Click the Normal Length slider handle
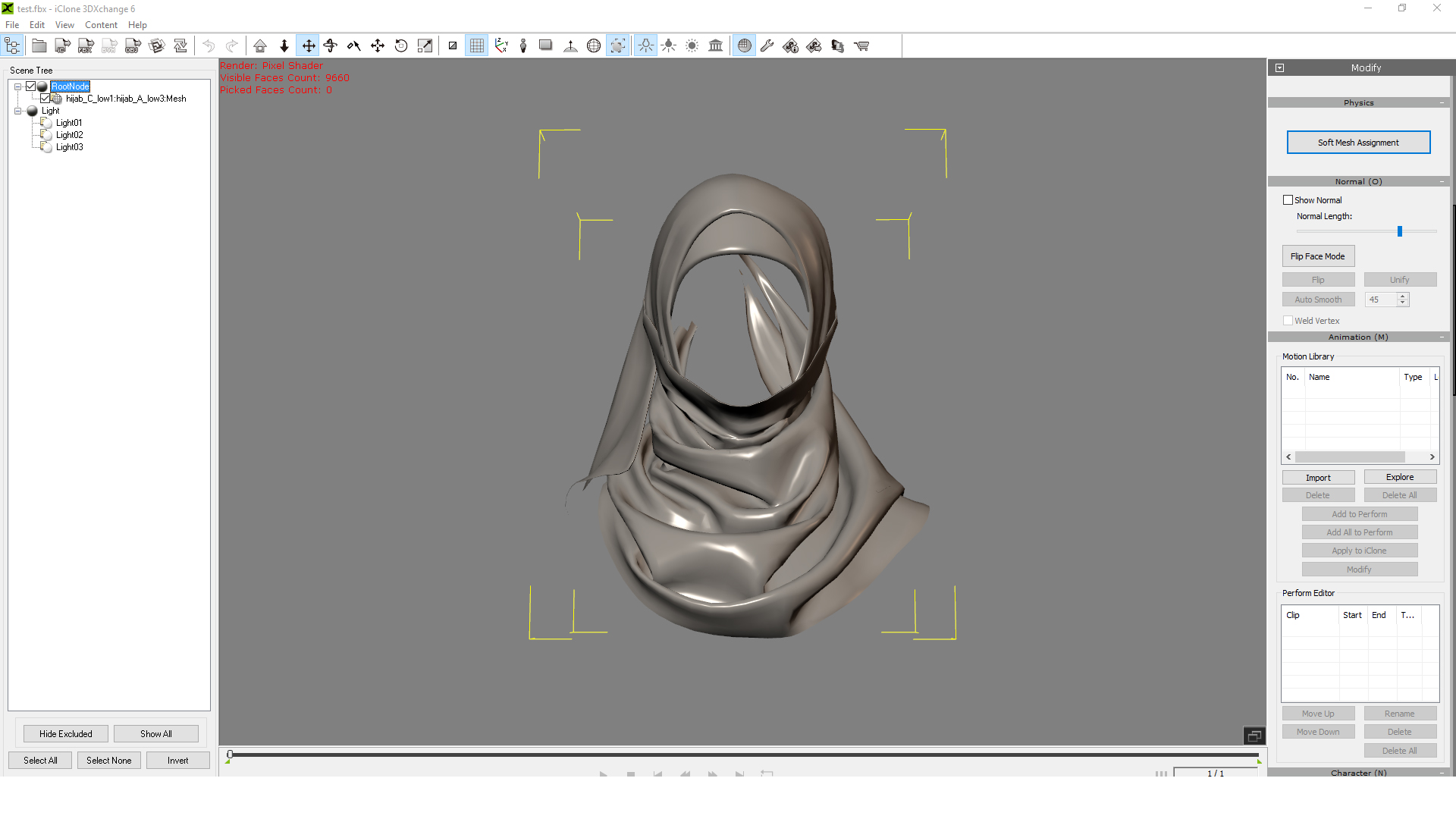1456x819 pixels. (1400, 231)
